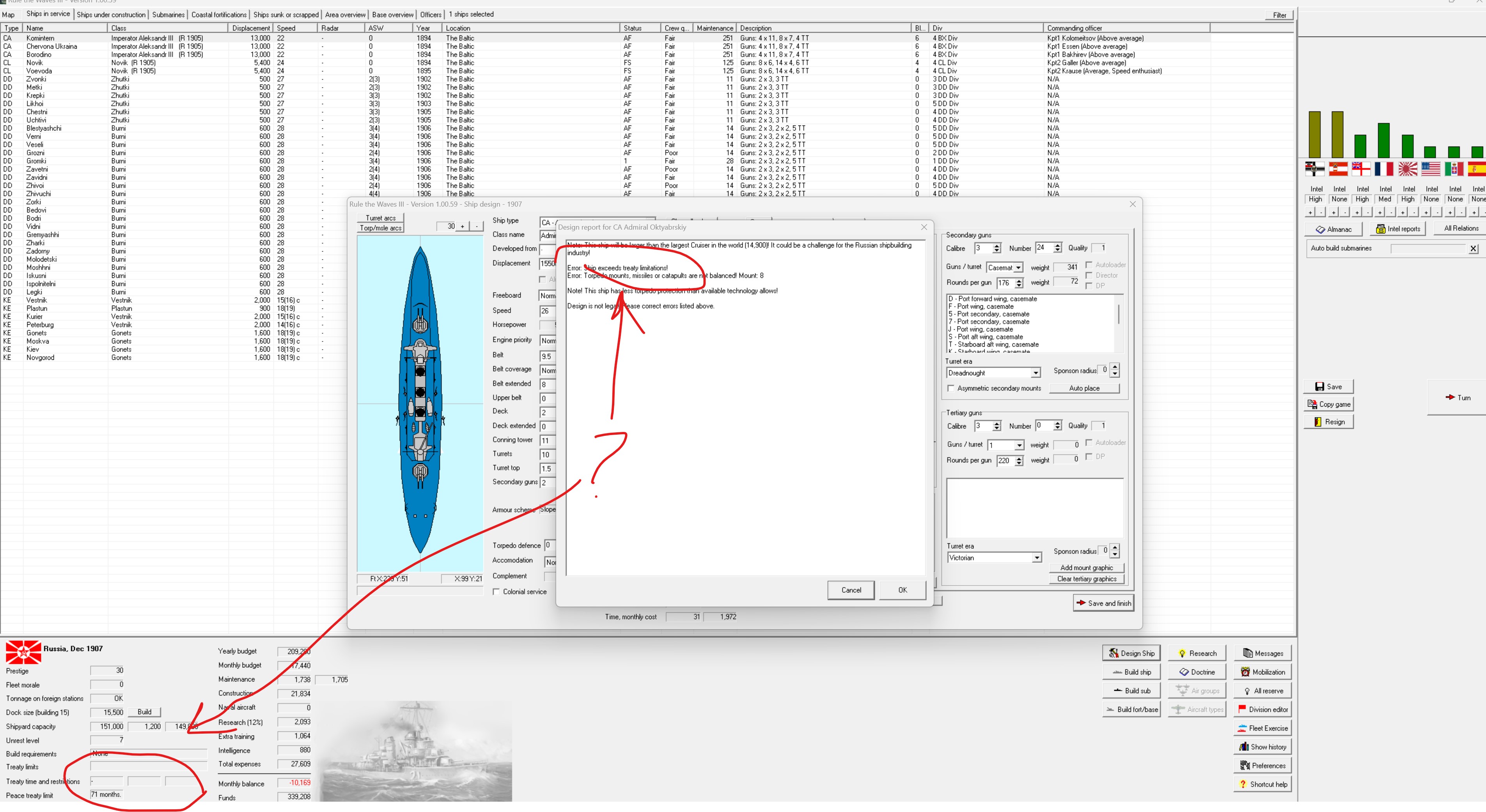Switch to Ships under construction tab
This screenshot has height=812, width=1486.
coord(111,14)
